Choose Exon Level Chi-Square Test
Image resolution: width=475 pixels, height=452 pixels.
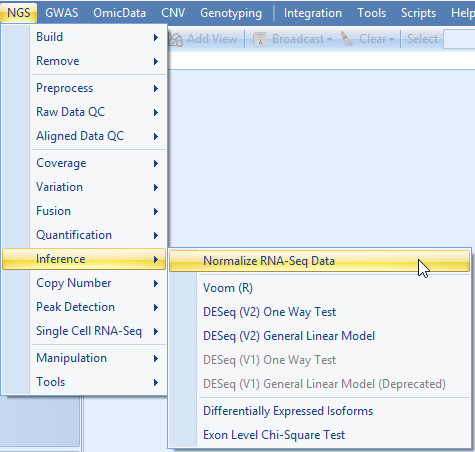(319, 435)
